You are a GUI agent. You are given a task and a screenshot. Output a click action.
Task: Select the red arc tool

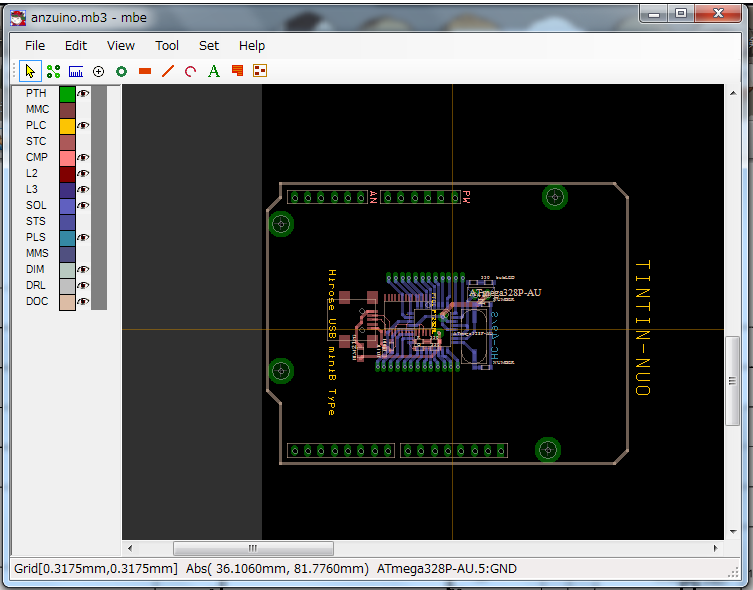[191, 72]
